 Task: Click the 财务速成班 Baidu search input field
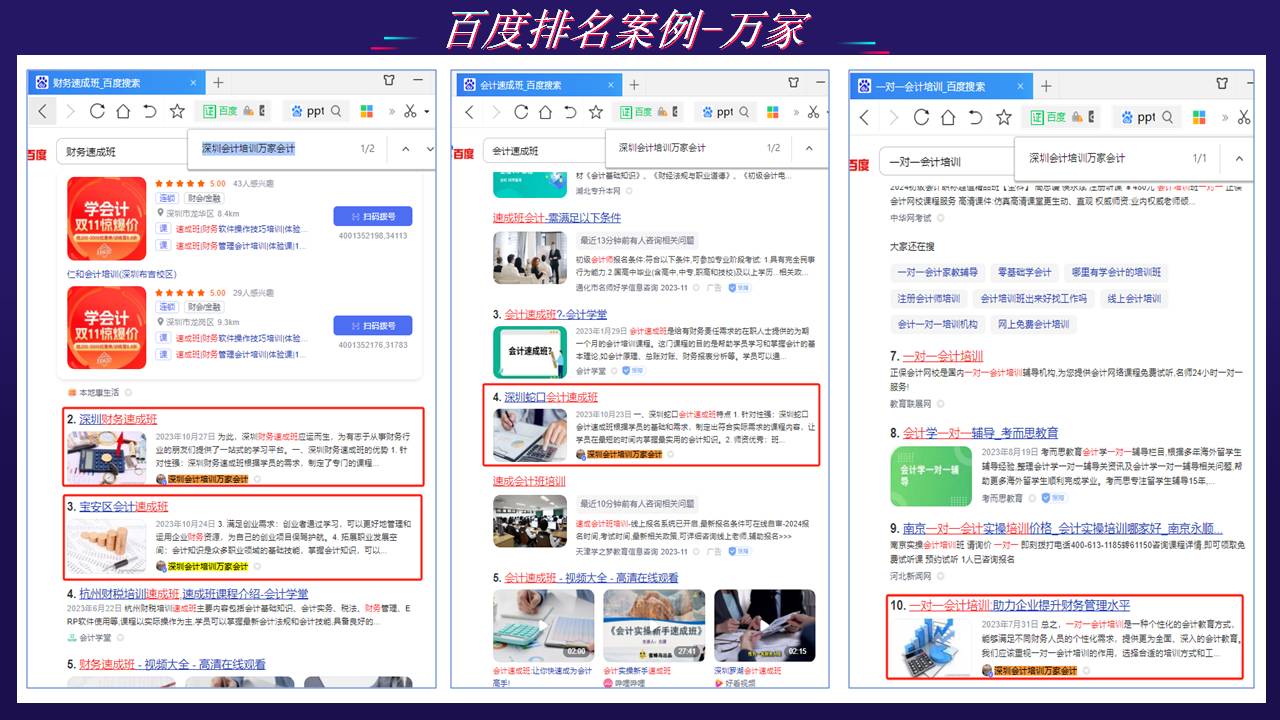[120, 152]
